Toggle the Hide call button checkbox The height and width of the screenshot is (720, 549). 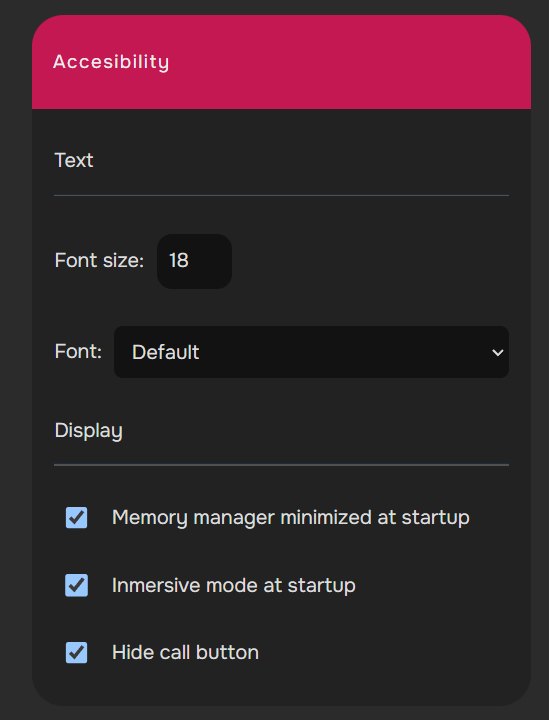(77, 652)
